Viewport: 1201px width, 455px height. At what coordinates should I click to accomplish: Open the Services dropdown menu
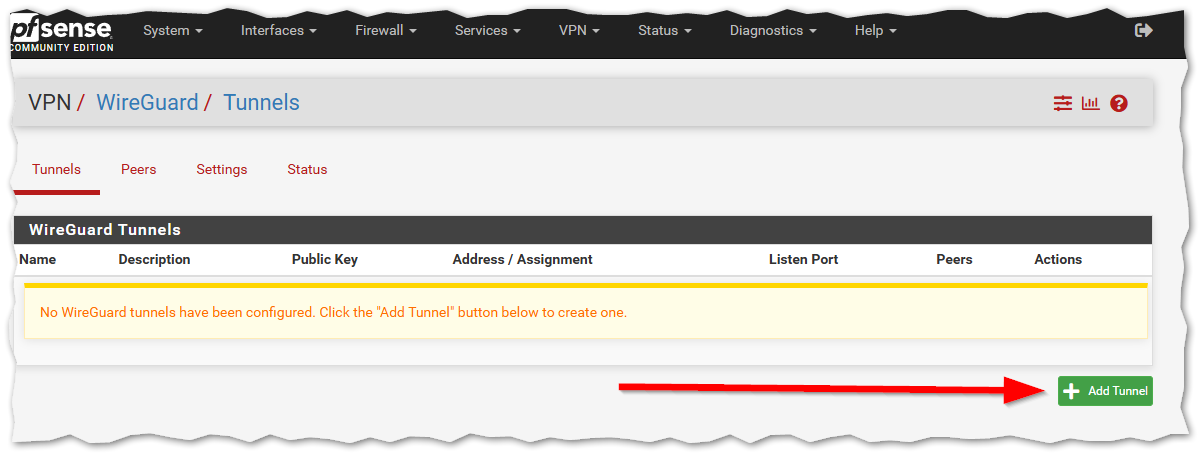coord(487,31)
